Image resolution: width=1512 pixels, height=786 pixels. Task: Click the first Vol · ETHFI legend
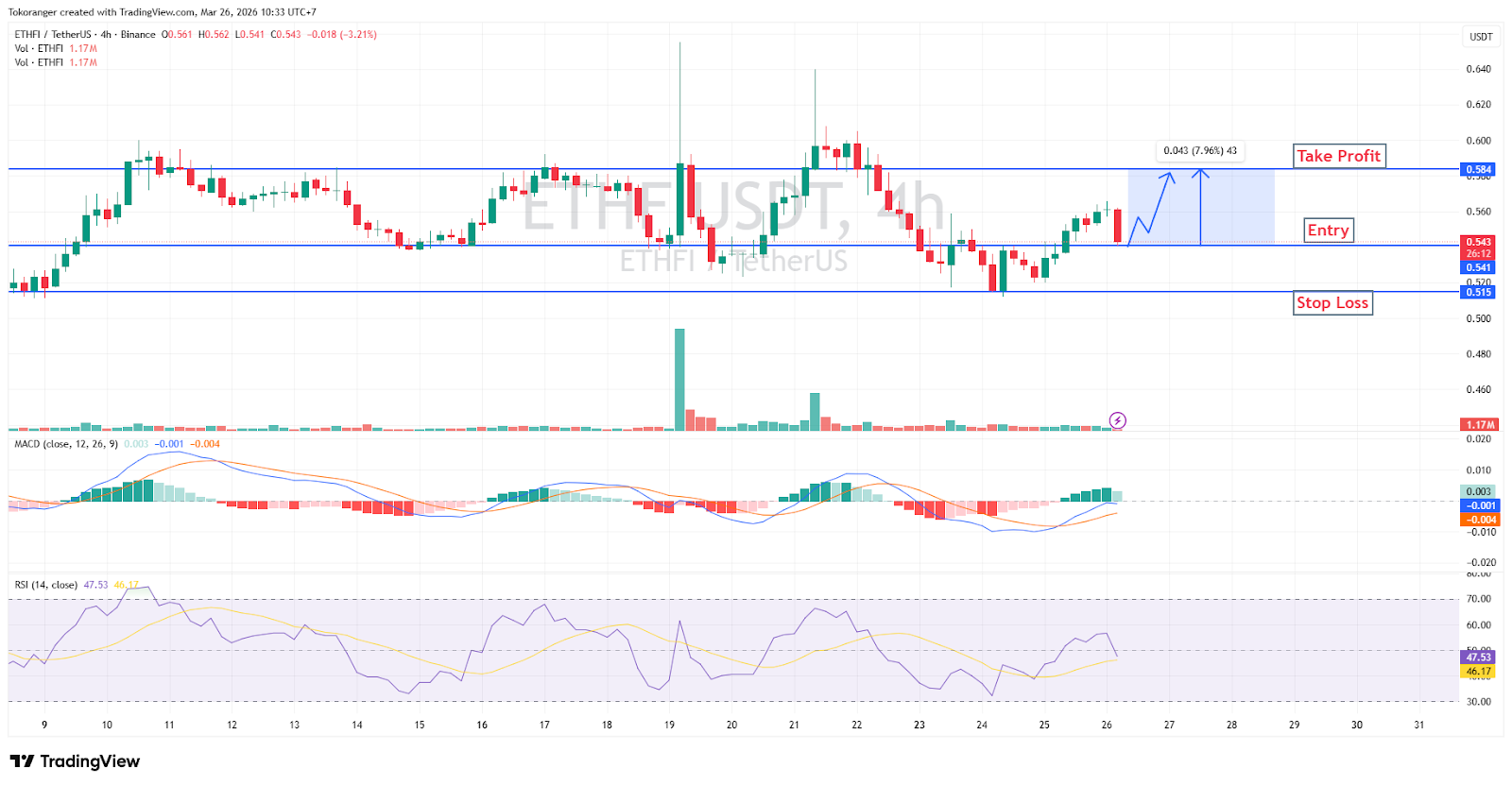(x=39, y=49)
